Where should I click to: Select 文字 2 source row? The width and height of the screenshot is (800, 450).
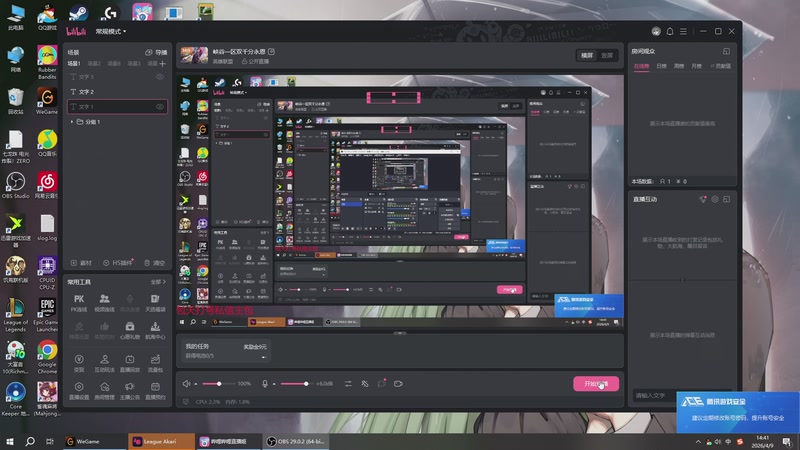click(x=117, y=92)
